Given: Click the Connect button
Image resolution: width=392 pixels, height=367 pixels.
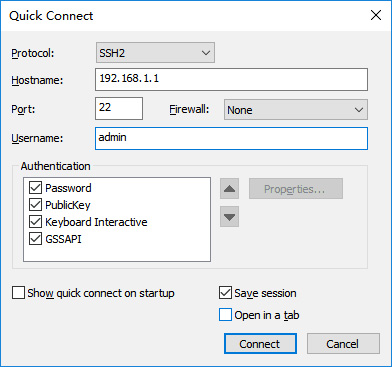Looking at the screenshot, I should 260,344.
